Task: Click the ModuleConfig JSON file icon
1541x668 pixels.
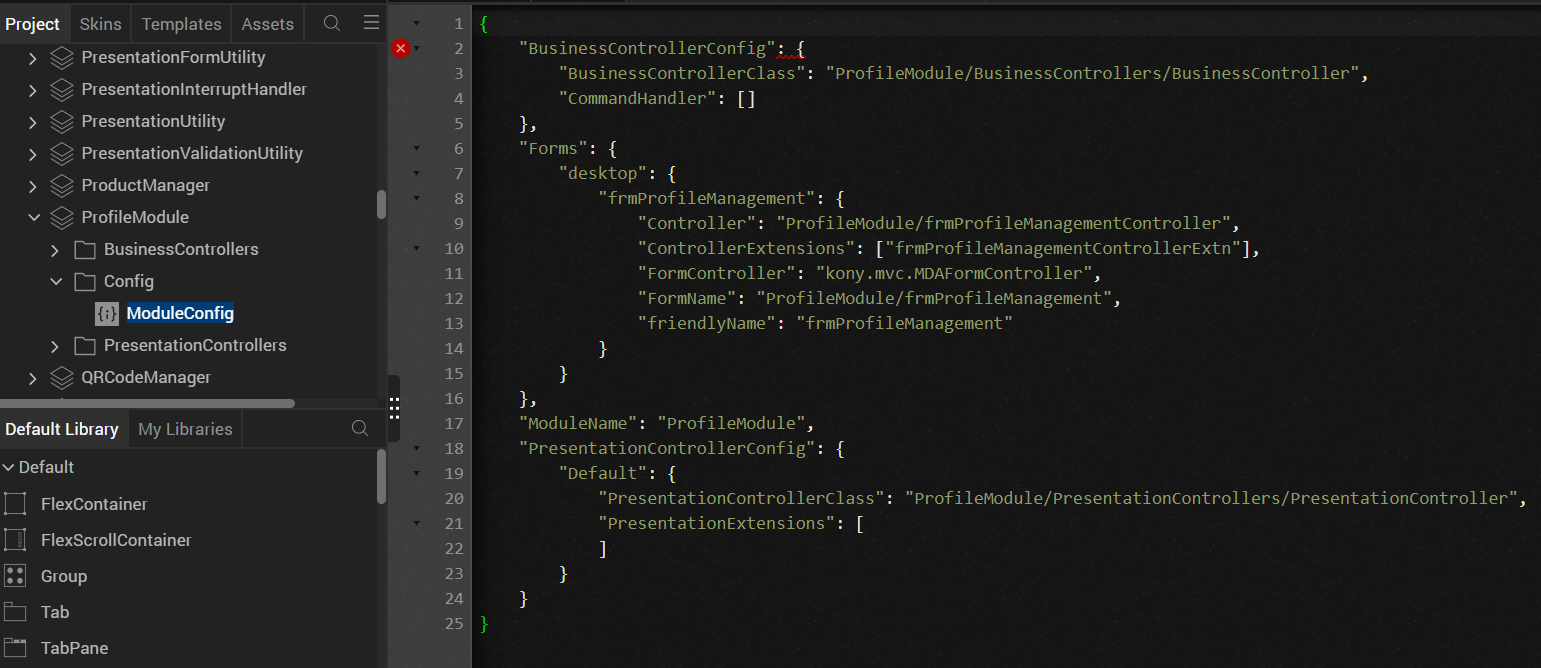Action: coord(107,314)
